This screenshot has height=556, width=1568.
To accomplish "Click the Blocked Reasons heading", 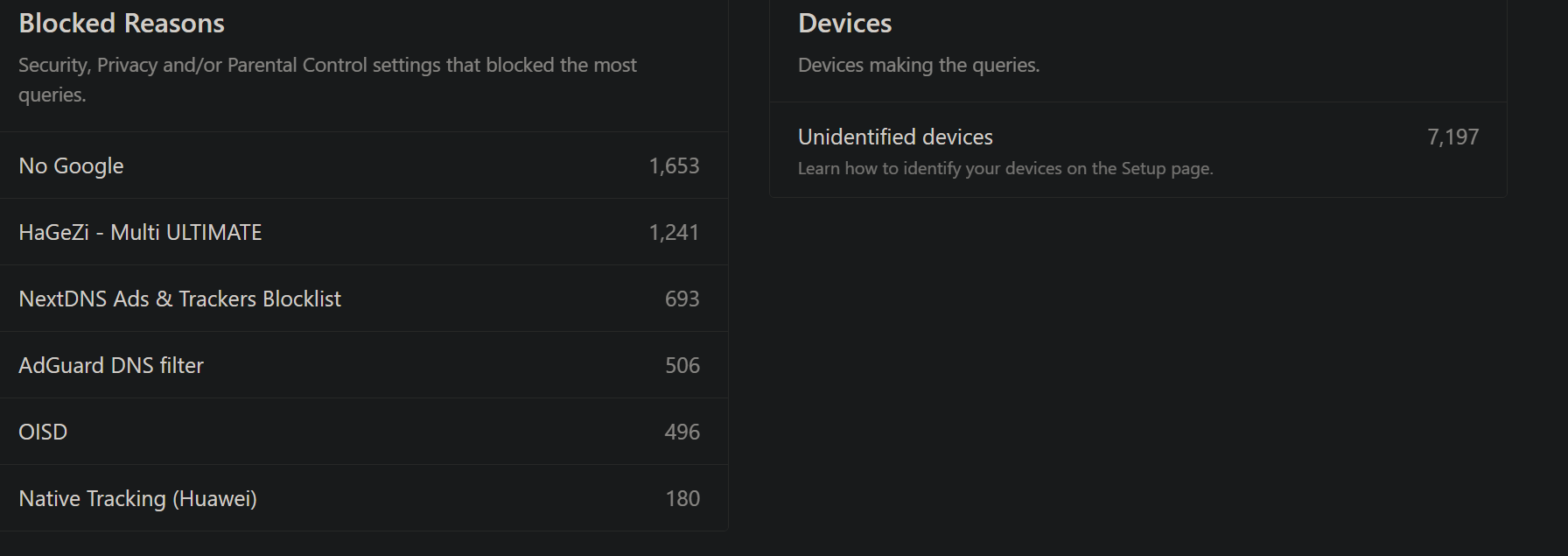I will coord(122,24).
